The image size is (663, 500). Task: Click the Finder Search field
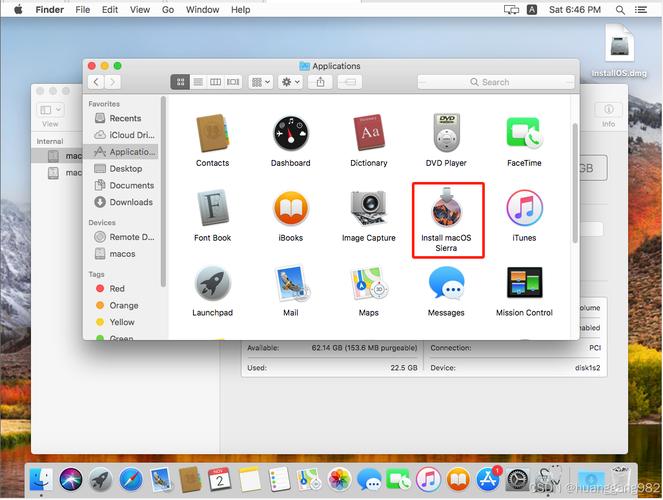[x=496, y=82]
